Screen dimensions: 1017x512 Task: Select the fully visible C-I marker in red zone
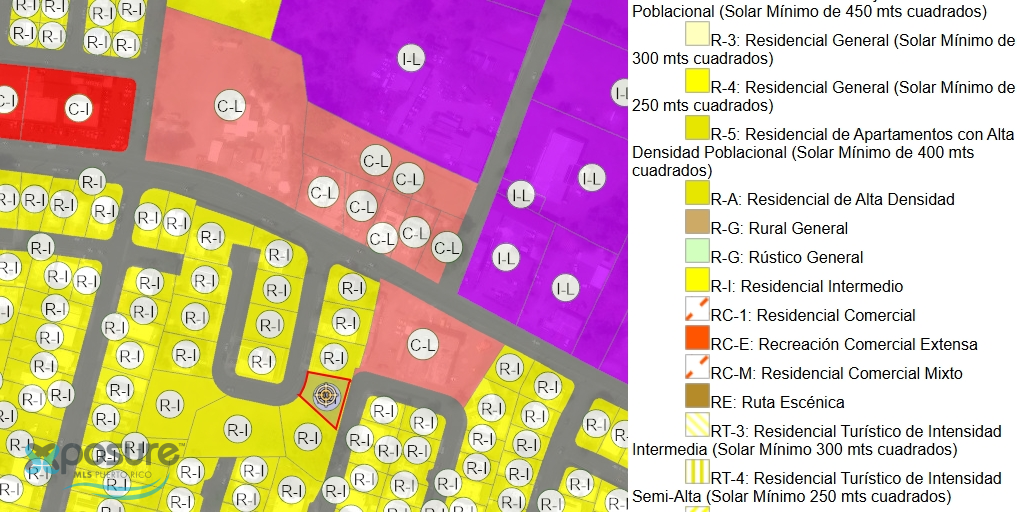click(78, 108)
